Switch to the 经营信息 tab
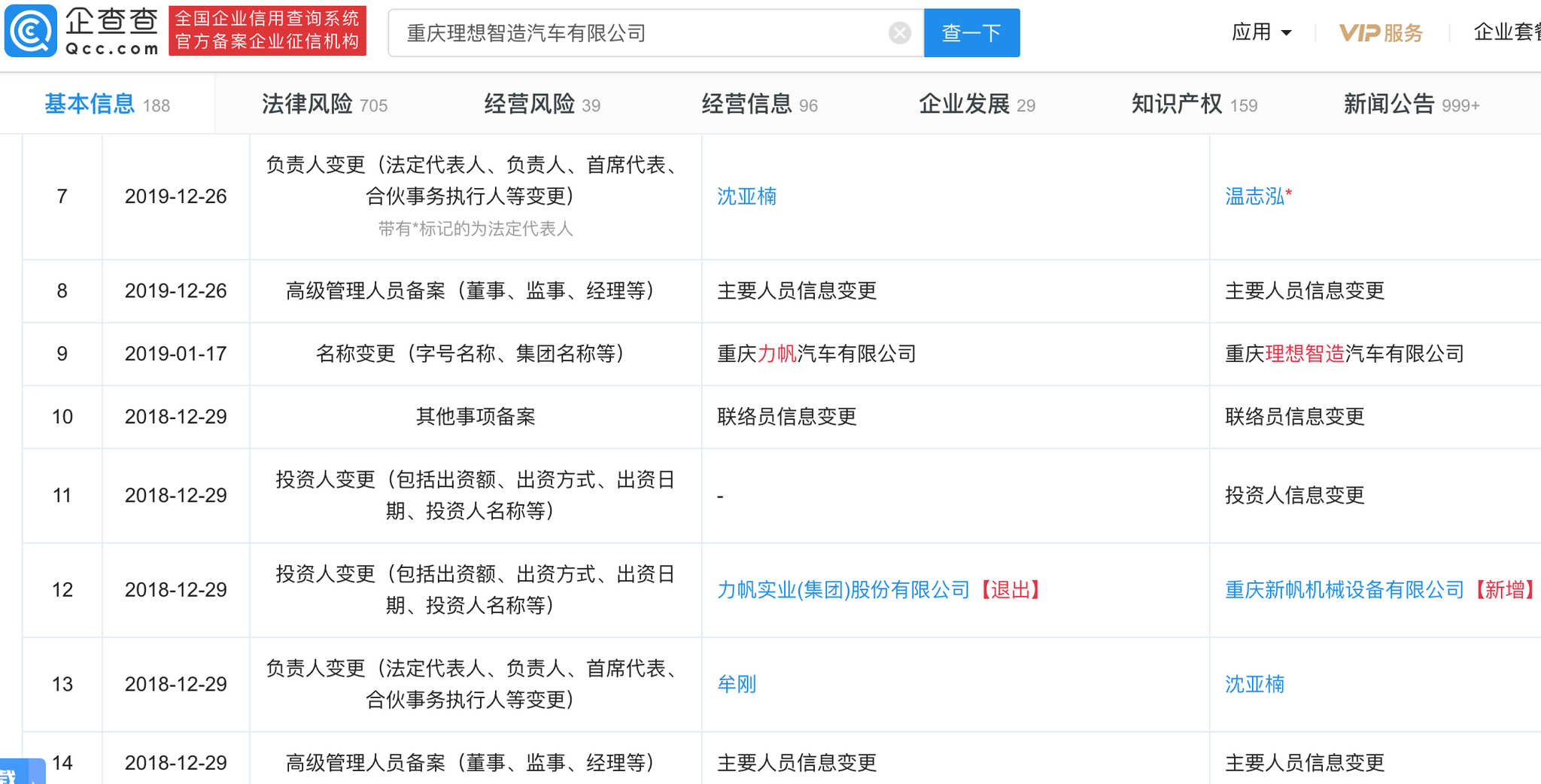Screen dimensions: 1541x784 coord(759,105)
